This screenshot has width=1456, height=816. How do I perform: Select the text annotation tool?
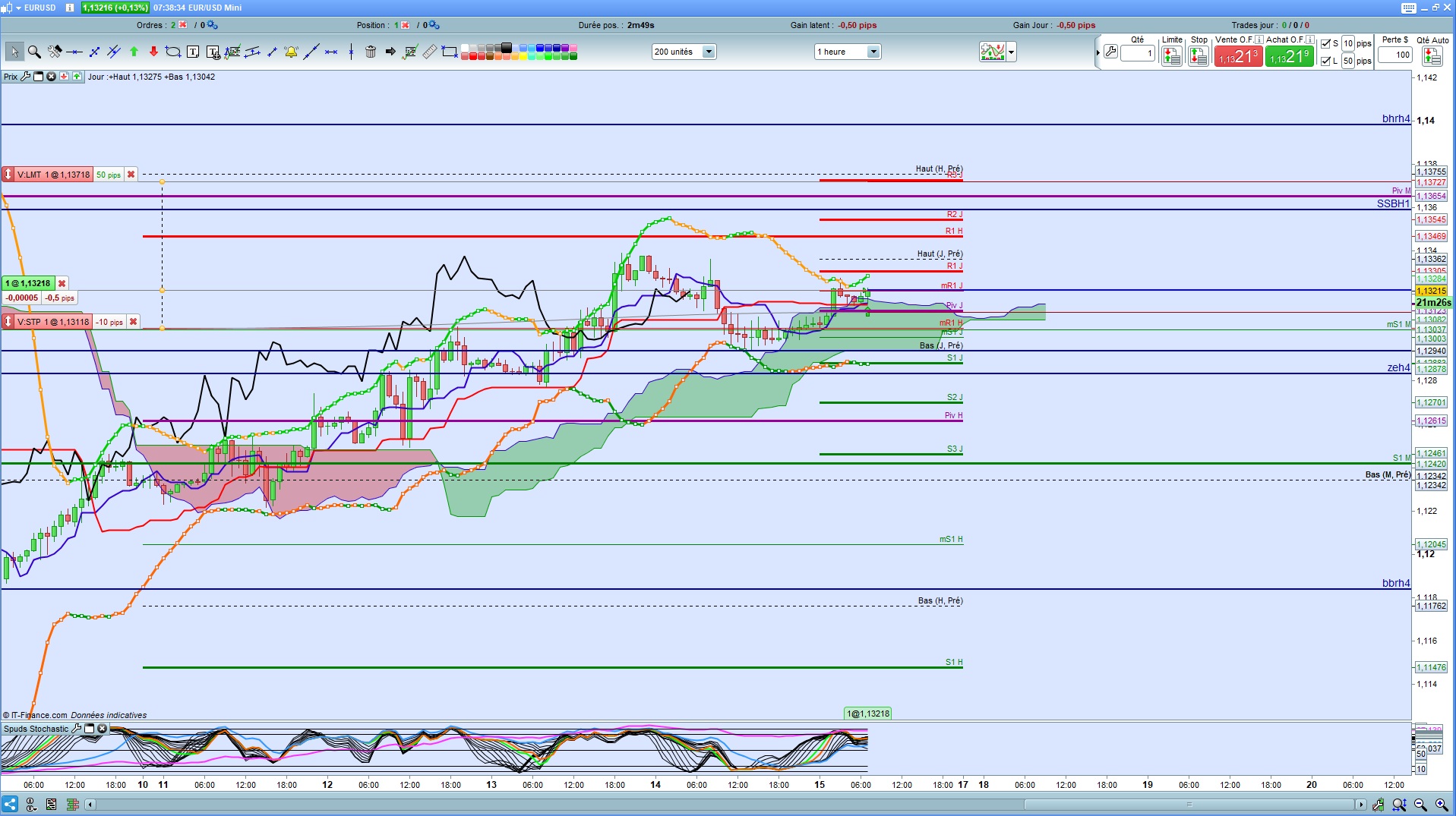point(193,52)
